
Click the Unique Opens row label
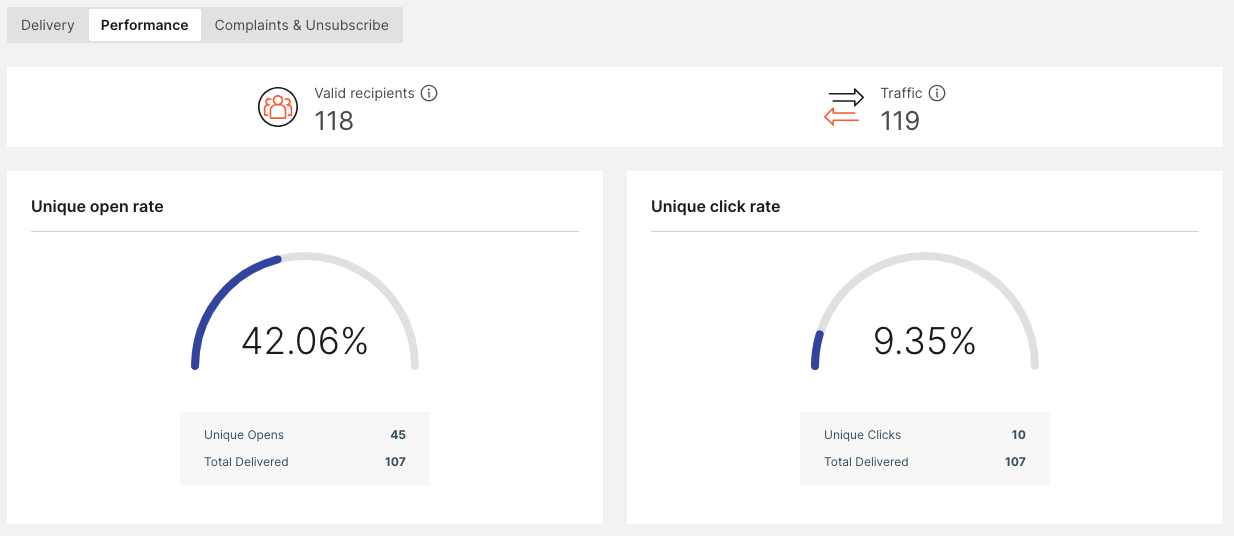(244, 435)
